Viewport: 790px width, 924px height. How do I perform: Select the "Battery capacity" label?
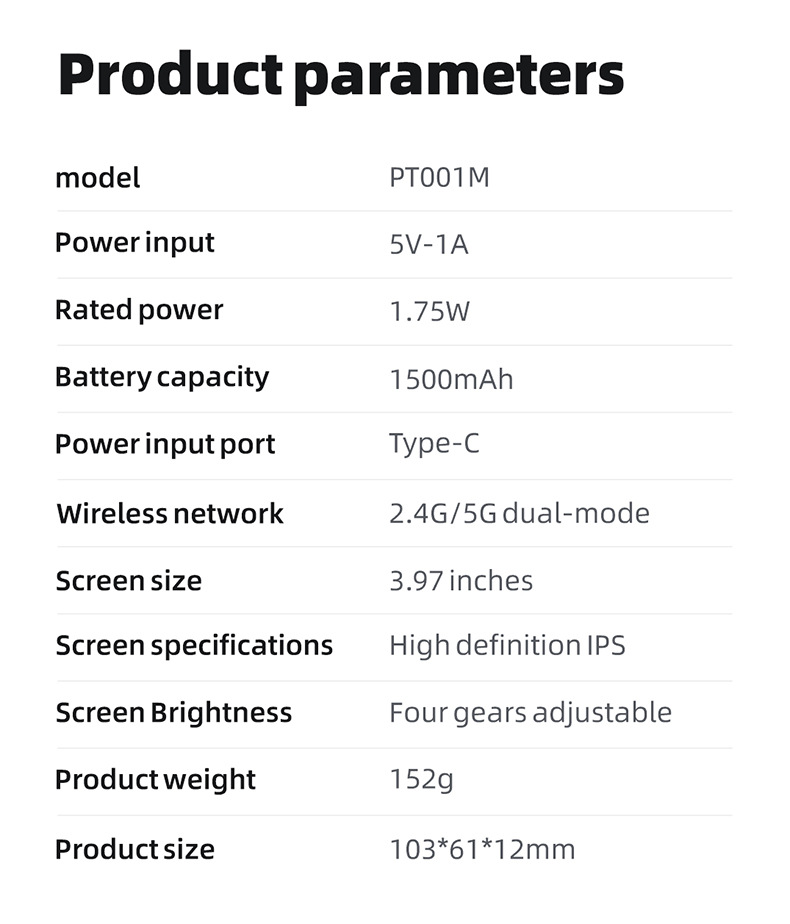pyautogui.click(x=162, y=377)
